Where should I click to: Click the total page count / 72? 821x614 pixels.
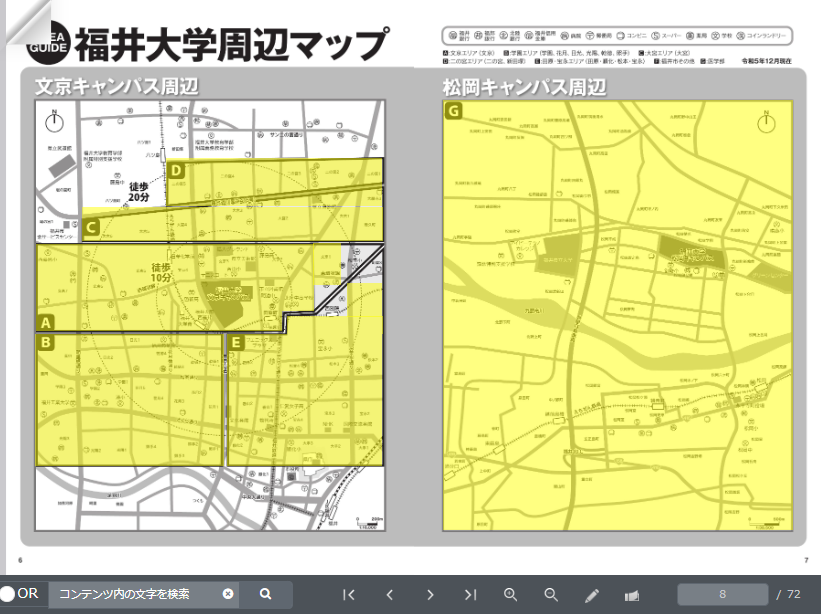tap(789, 594)
